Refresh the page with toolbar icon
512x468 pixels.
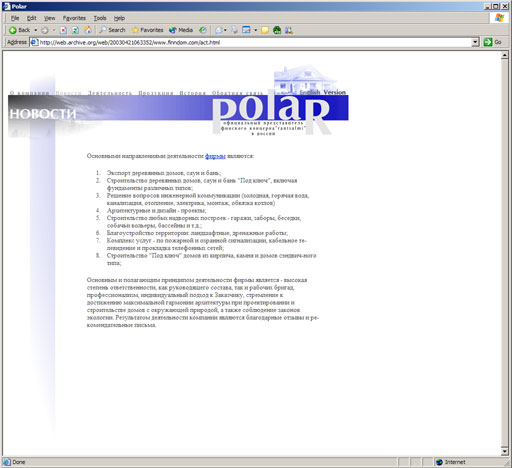[75, 30]
